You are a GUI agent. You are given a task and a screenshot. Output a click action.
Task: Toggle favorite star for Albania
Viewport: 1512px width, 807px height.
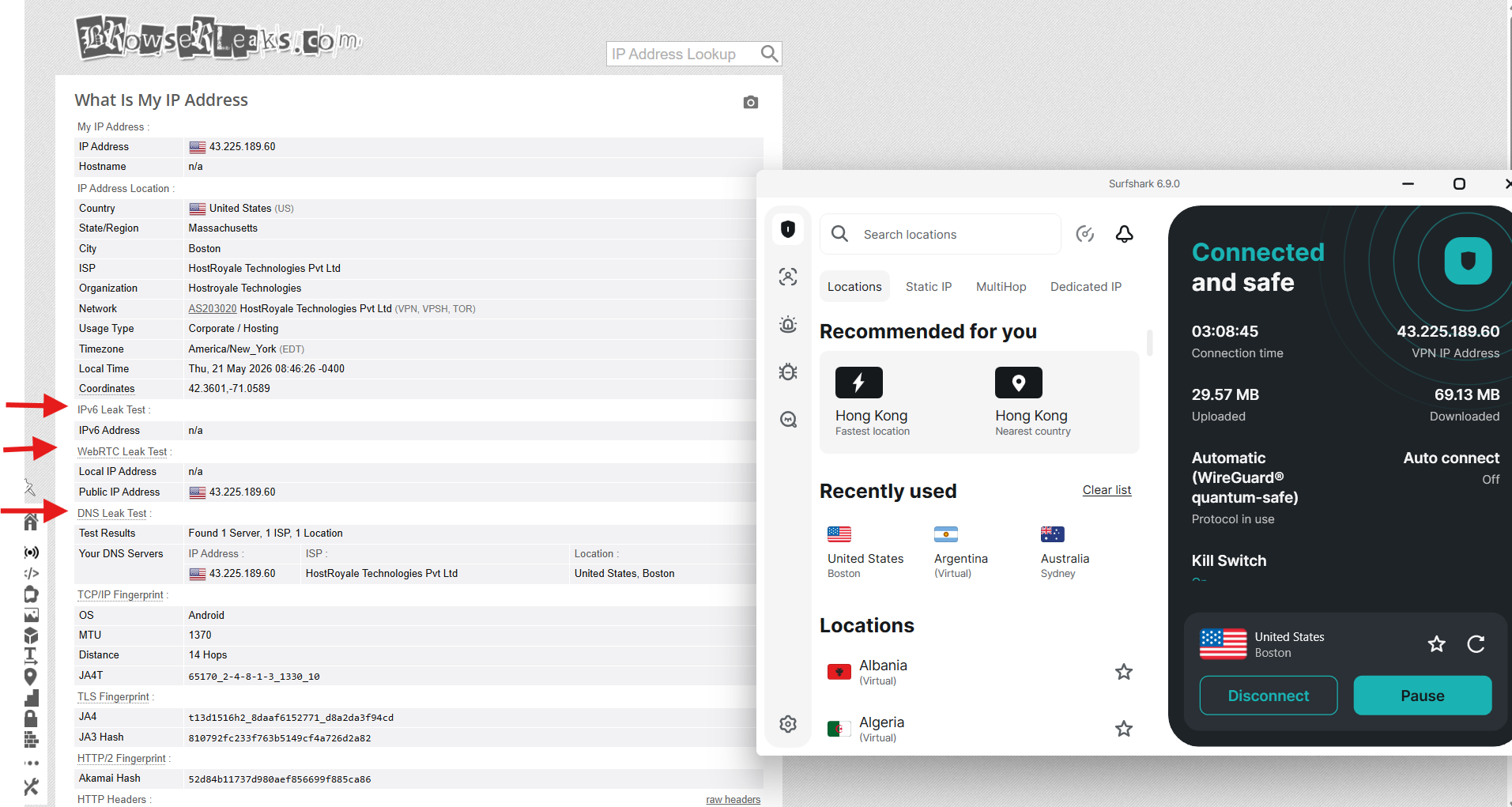click(1124, 672)
